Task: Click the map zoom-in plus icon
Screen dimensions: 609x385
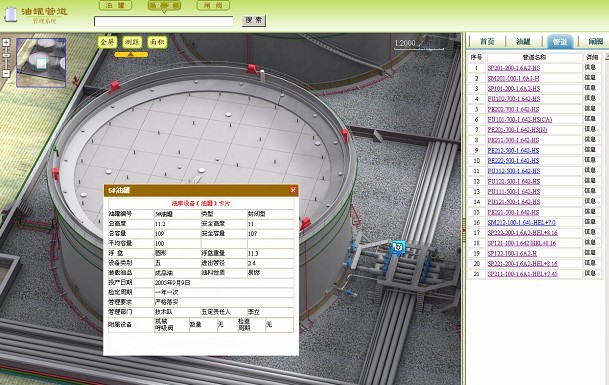Action: [6, 43]
